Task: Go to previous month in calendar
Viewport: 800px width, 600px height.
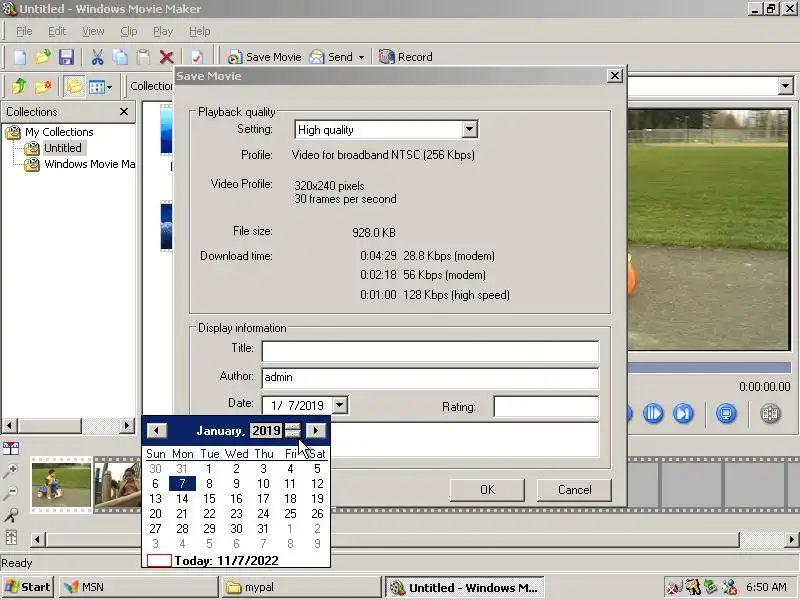Action: coord(157,431)
